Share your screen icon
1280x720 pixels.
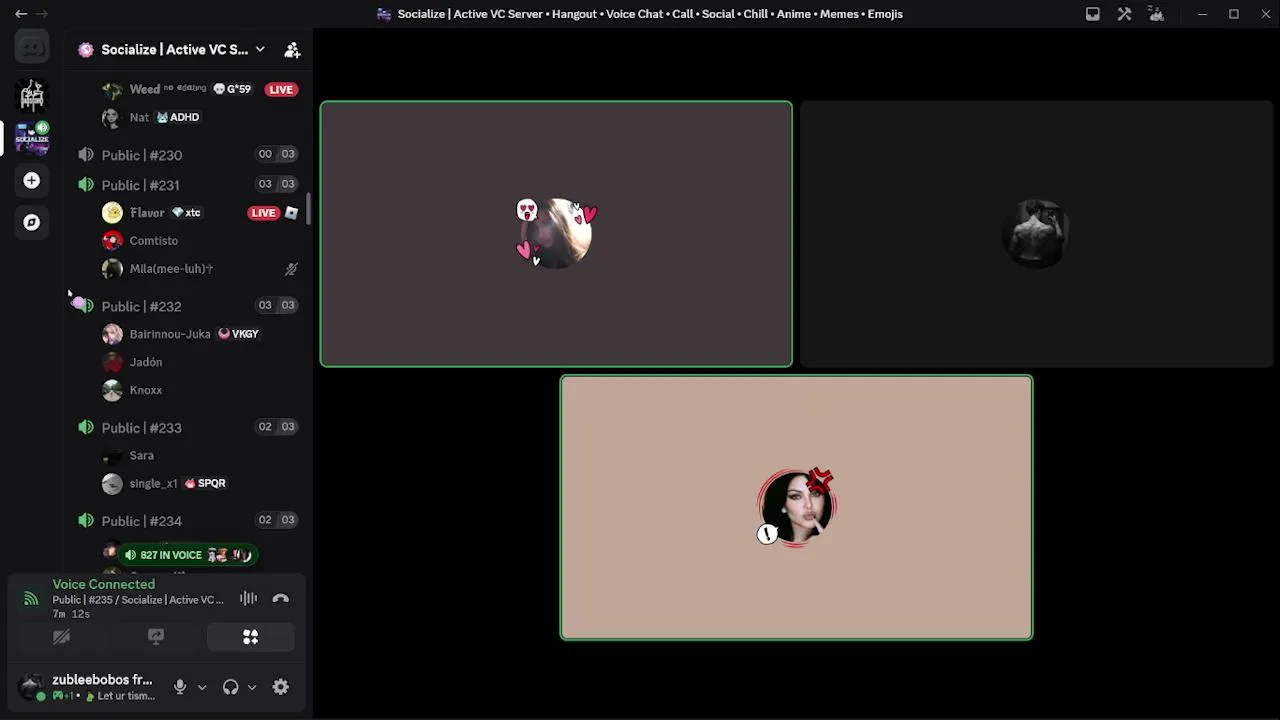[156, 637]
